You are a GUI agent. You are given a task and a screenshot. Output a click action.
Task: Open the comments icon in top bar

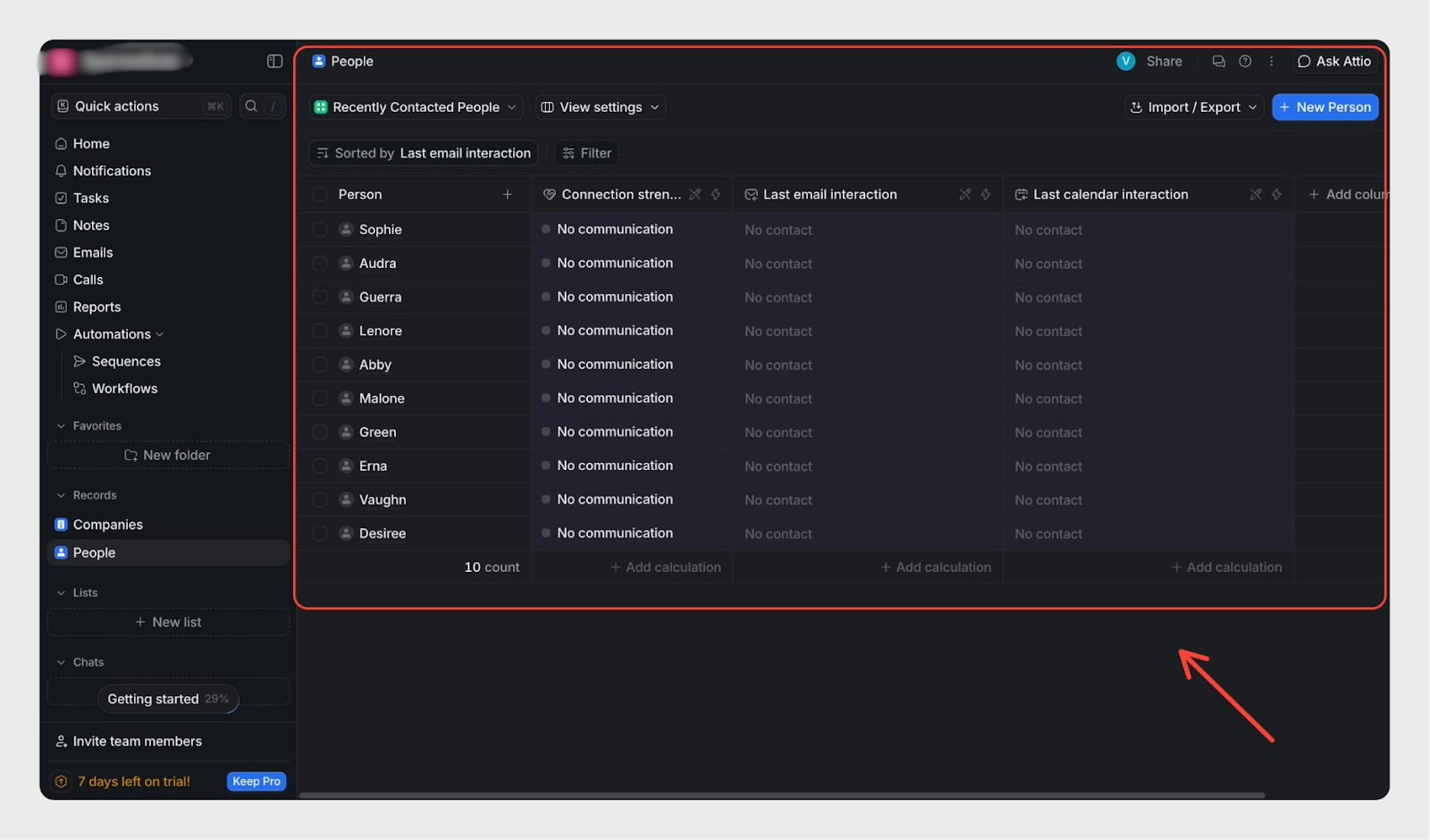coord(1218,62)
